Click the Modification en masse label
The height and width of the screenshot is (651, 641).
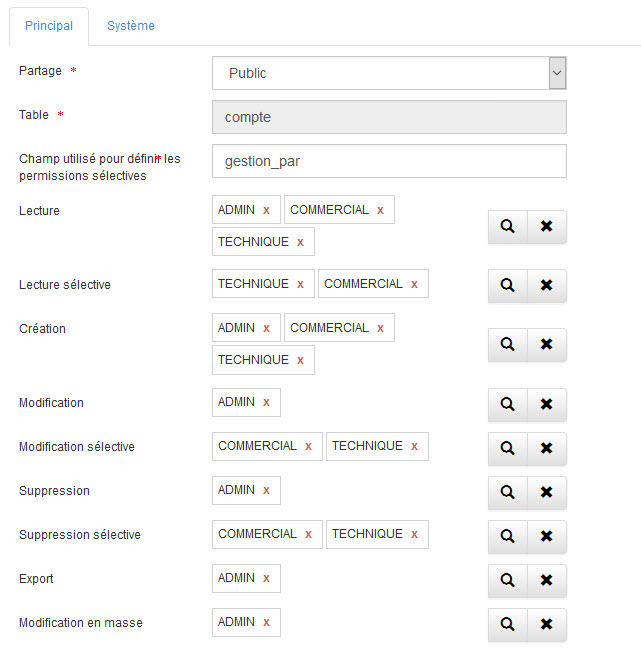81,623
